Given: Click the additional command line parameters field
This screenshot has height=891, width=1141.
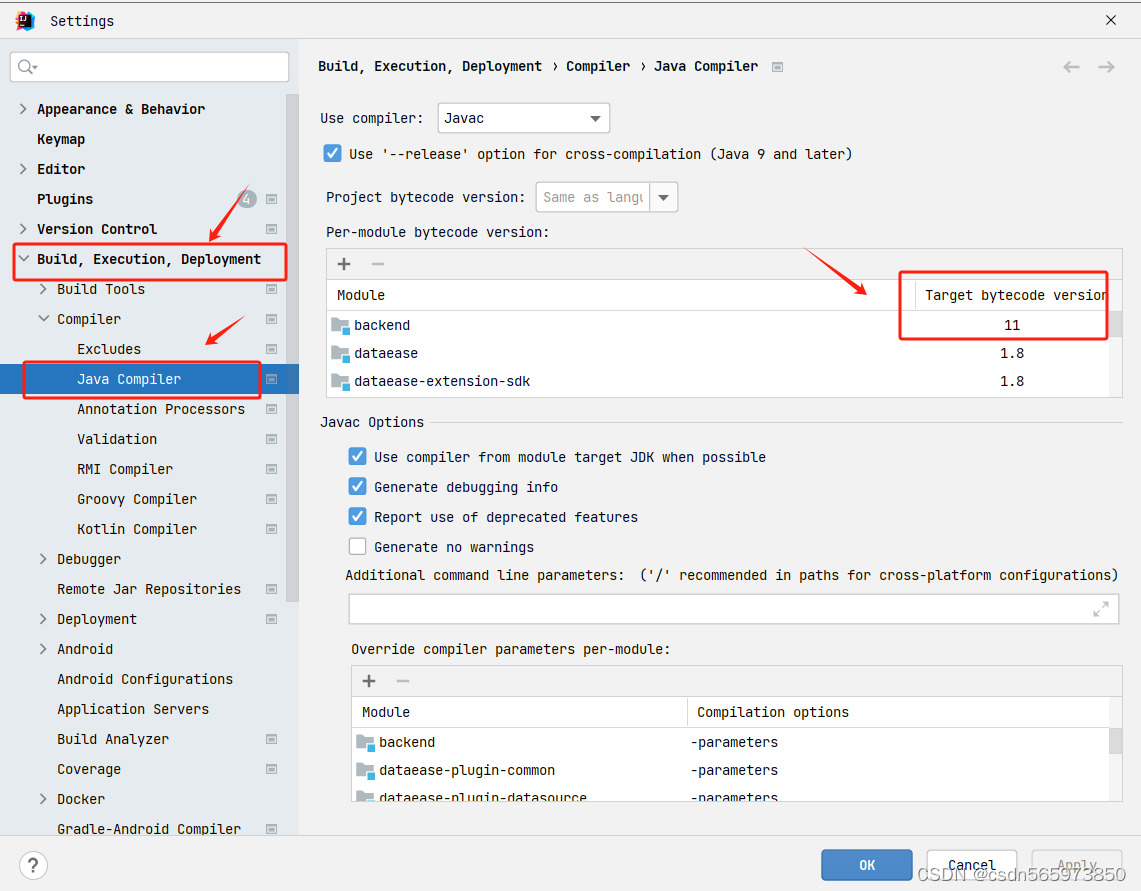Looking at the screenshot, I should pos(734,609).
